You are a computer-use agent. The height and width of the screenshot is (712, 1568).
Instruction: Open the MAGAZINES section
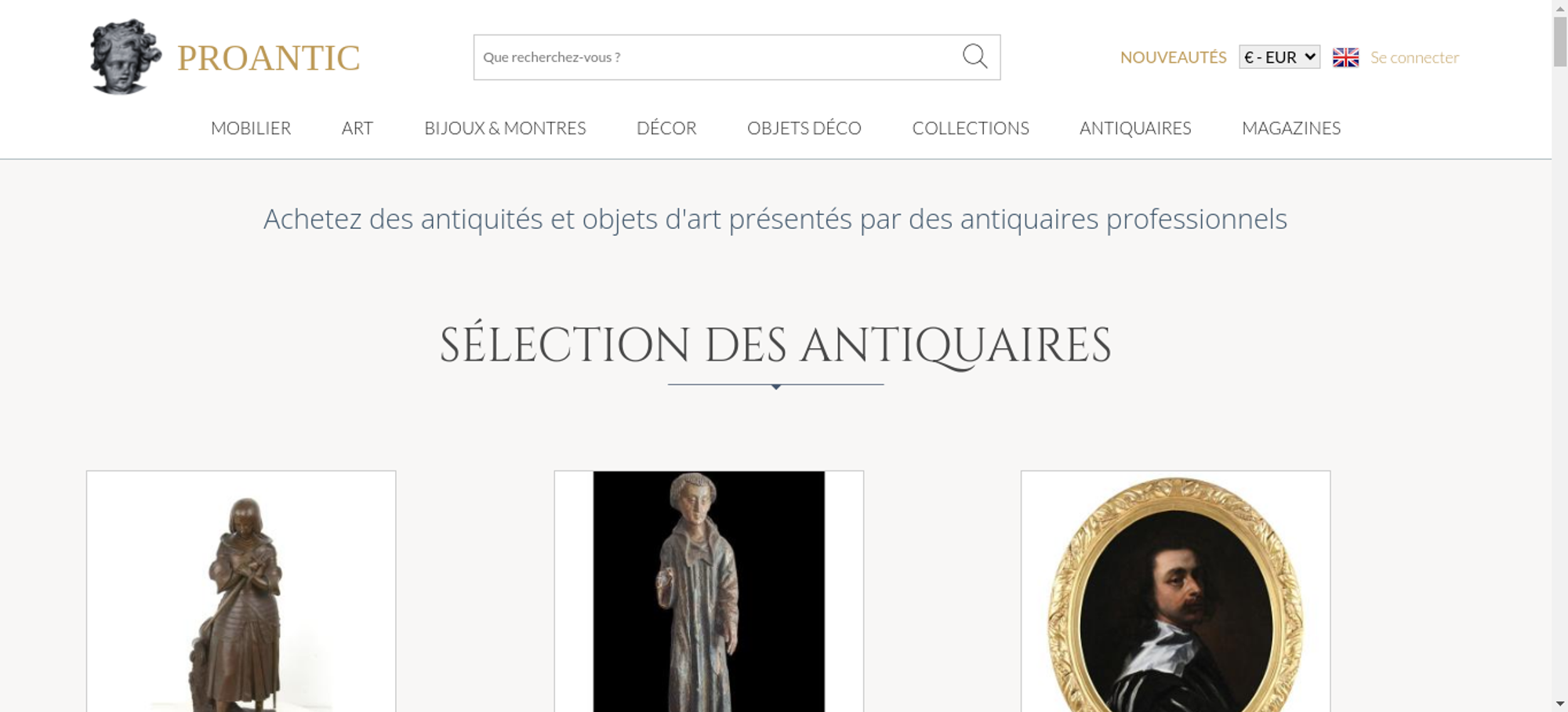[x=1291, y=128]
